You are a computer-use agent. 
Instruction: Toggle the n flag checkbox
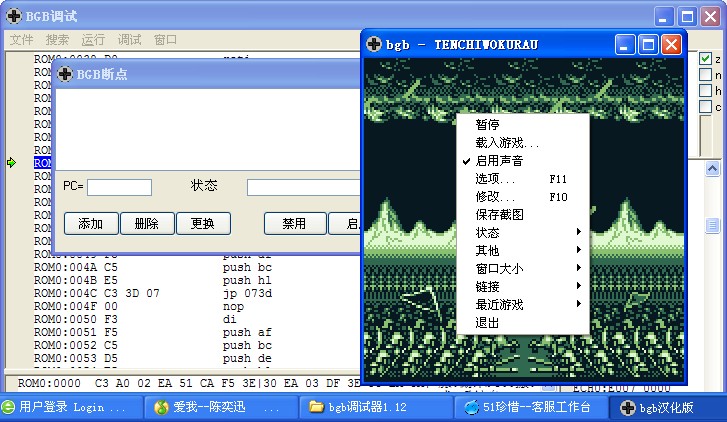(x=705, y=75)
